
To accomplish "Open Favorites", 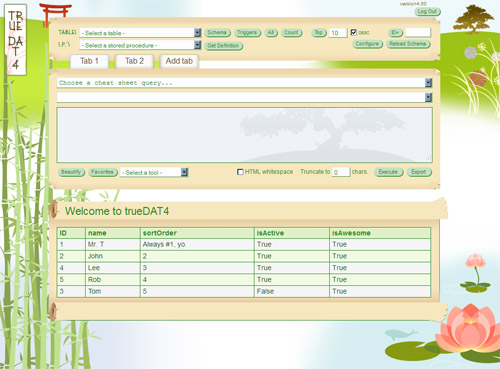I will (x=103, y=172).
